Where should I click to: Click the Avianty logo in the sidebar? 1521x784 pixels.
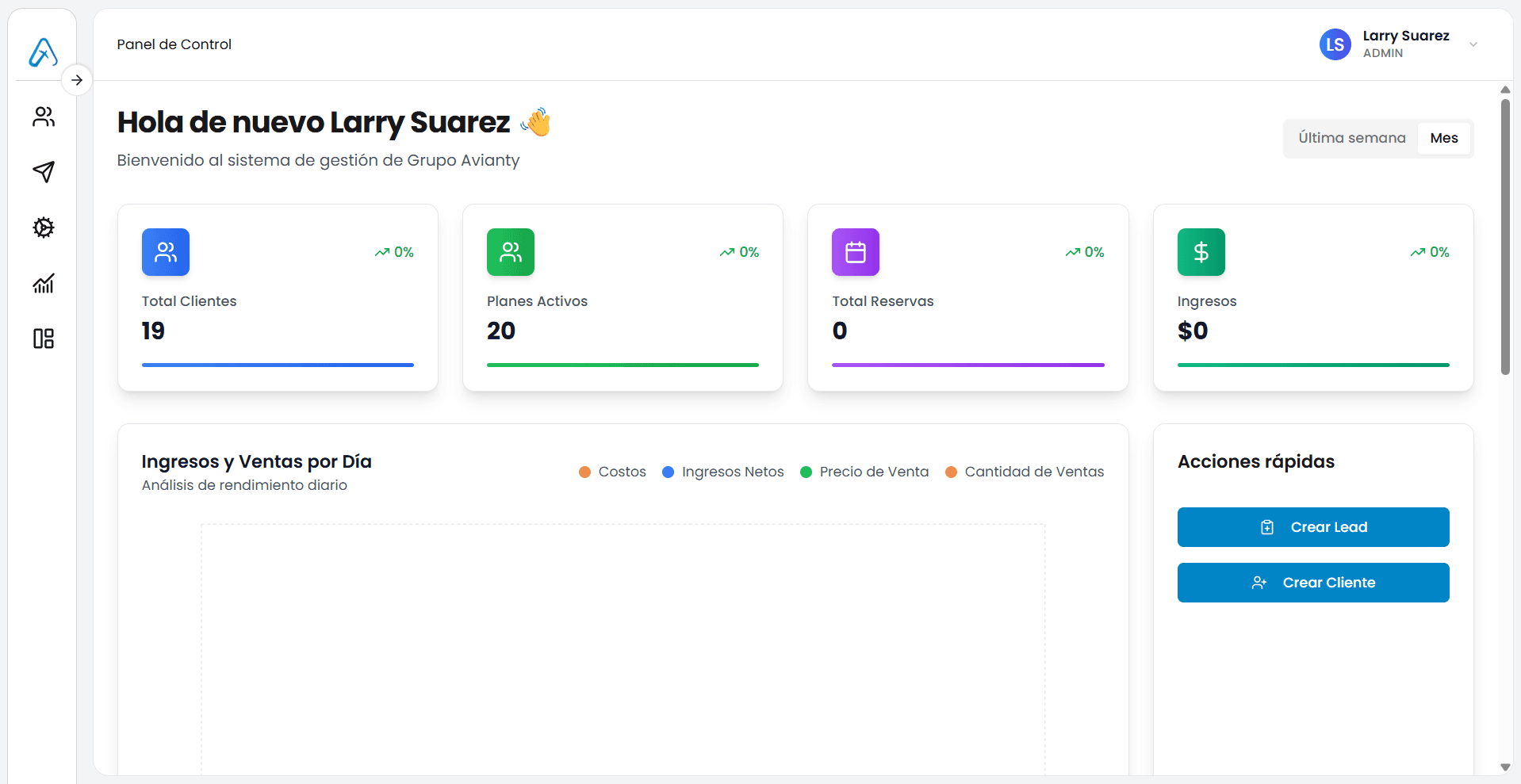(43, 52)
